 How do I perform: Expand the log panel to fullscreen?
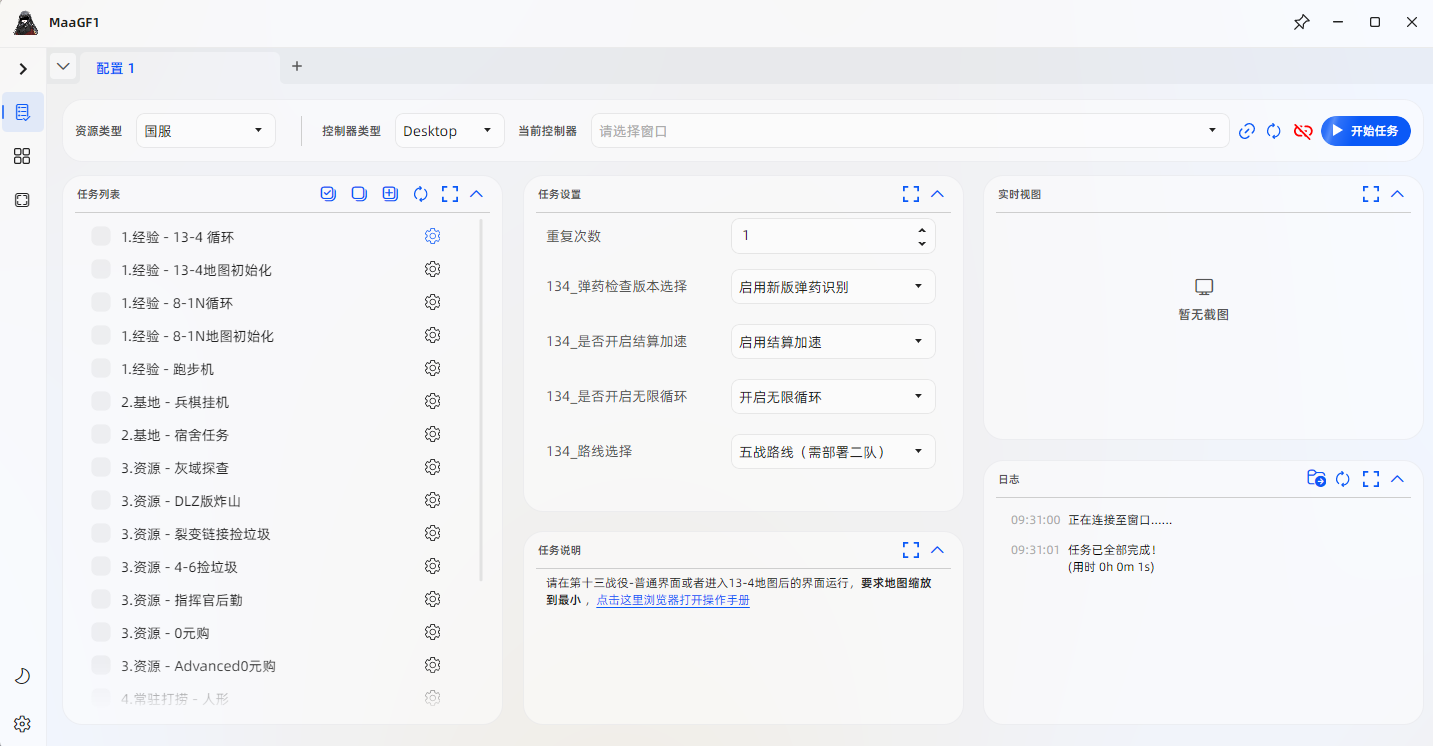click(1371, 479)
